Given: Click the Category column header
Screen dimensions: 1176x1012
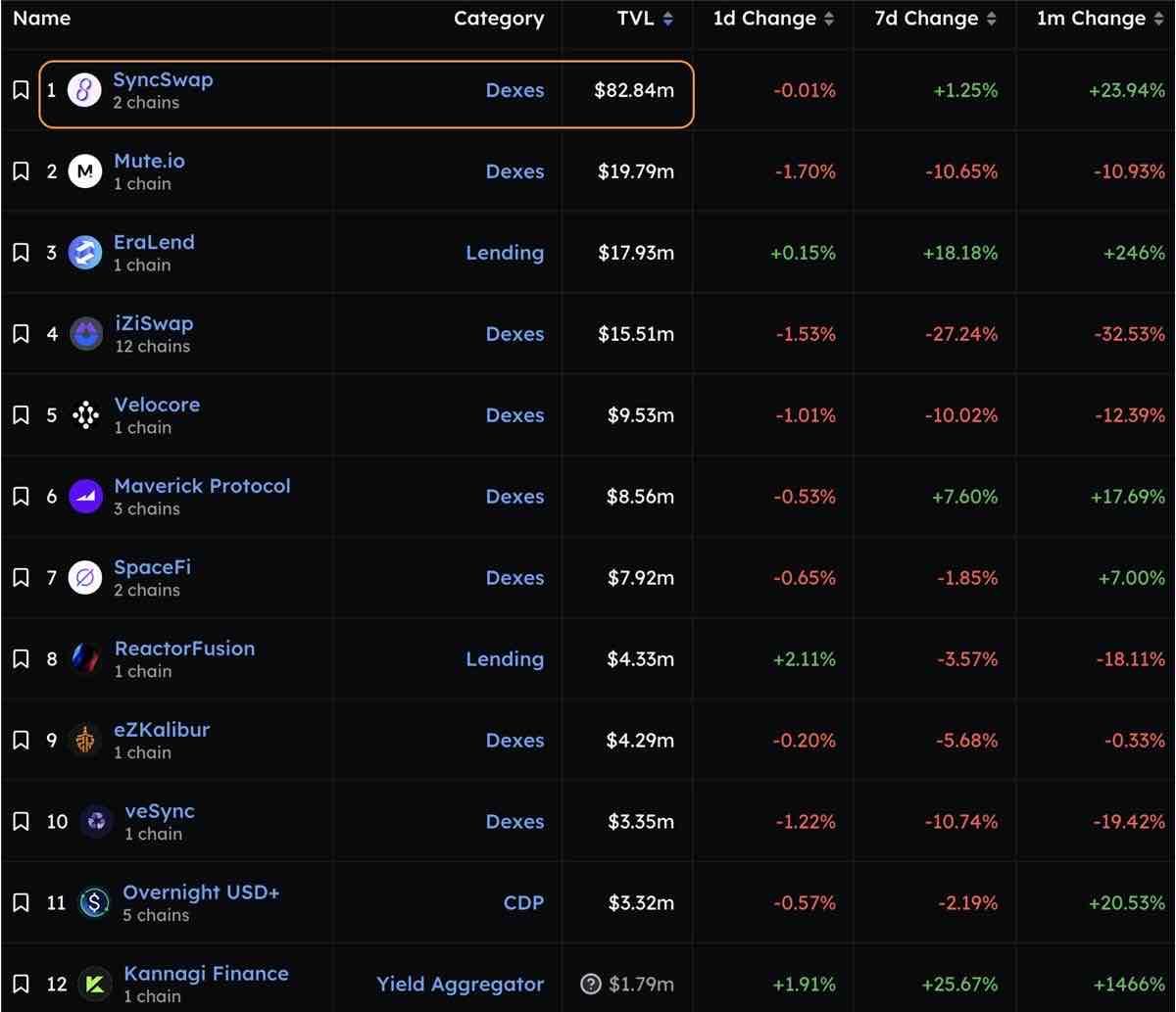Looking at the screenshot, I should pos(499,19).
